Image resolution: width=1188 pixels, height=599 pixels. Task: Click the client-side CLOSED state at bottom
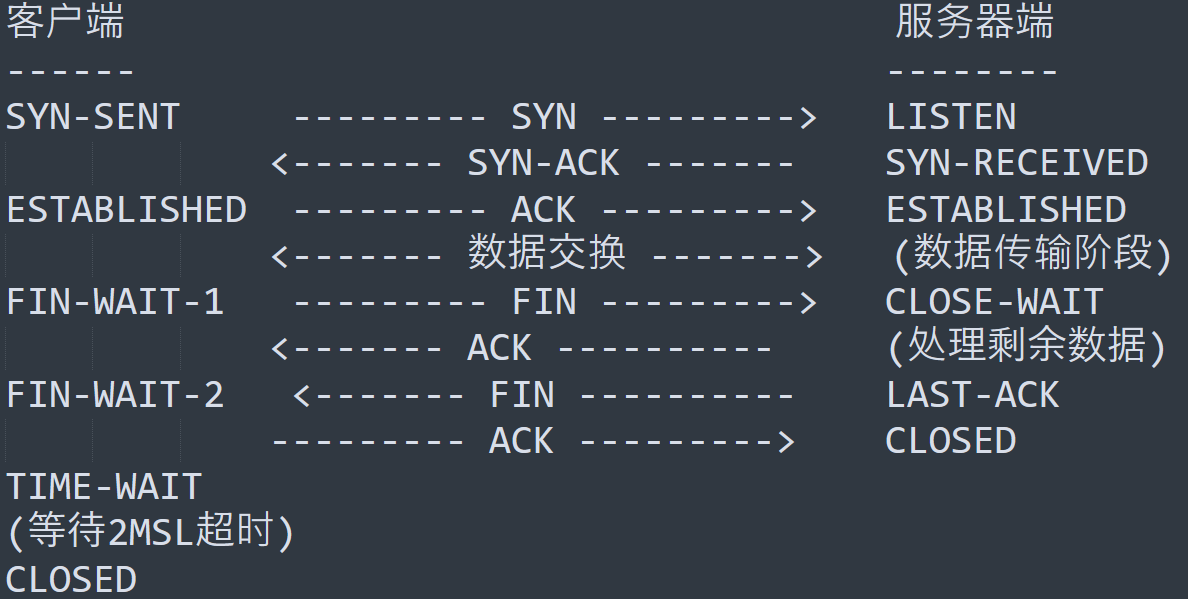[x=71, y=580]
